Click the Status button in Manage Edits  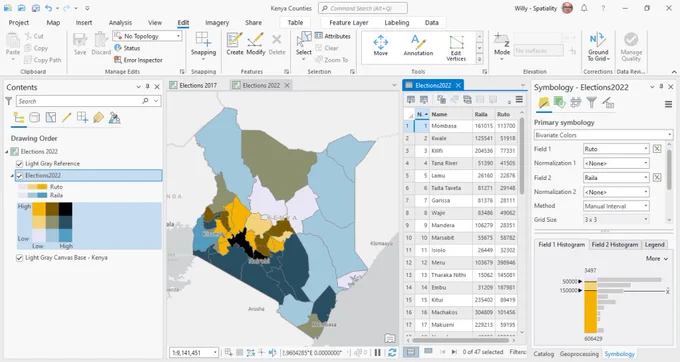[x=127, y=48]
